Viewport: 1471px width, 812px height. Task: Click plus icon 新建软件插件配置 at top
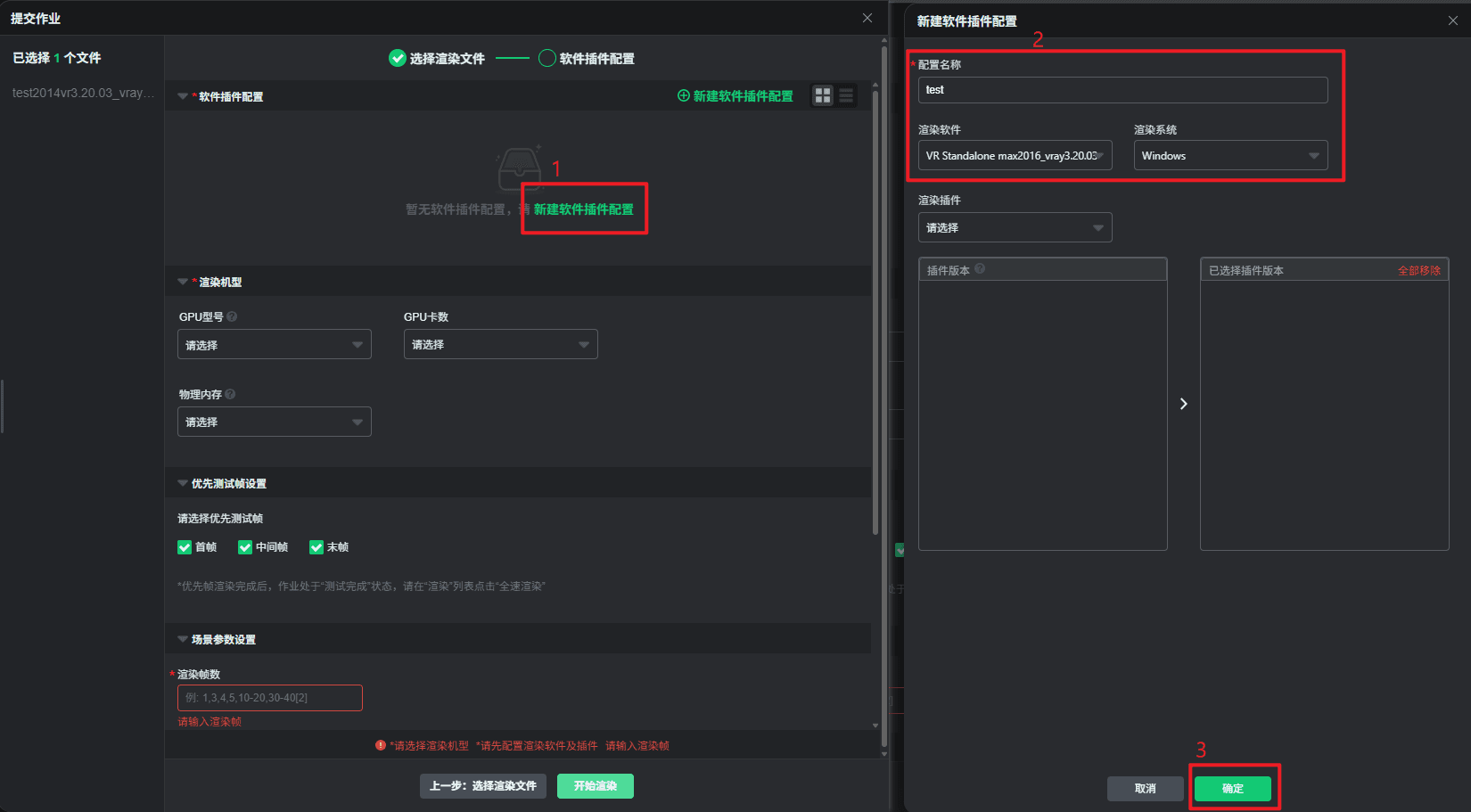pos(684,95)
